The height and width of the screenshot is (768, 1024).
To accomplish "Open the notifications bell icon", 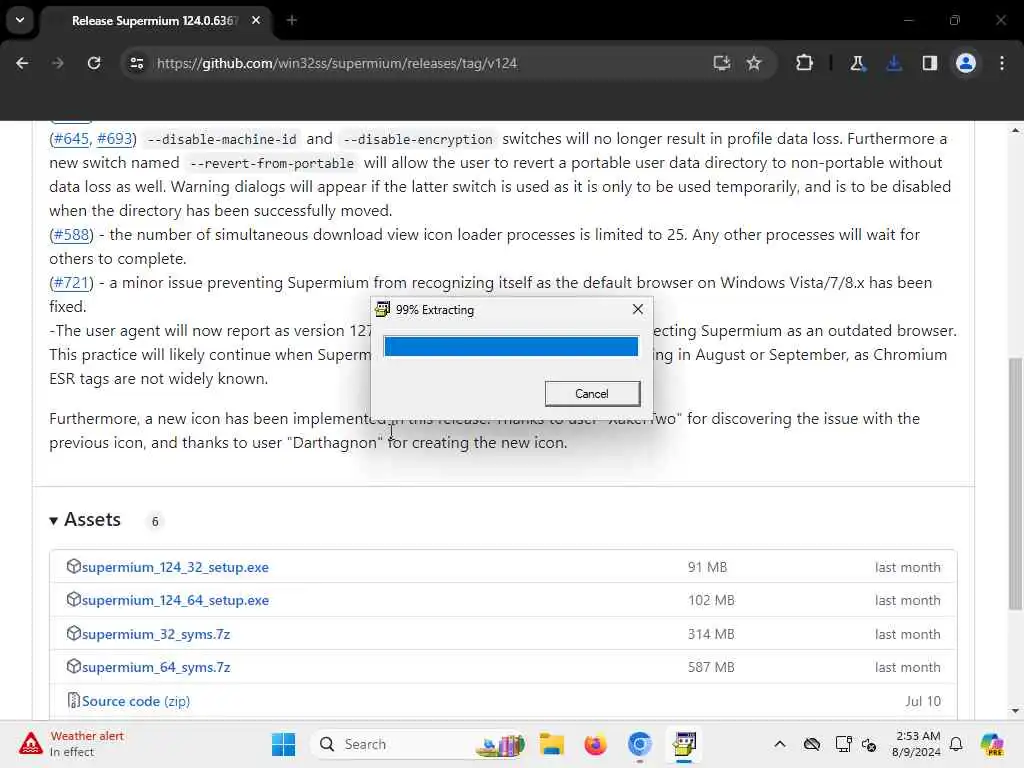I will click(x=956, y=744).
